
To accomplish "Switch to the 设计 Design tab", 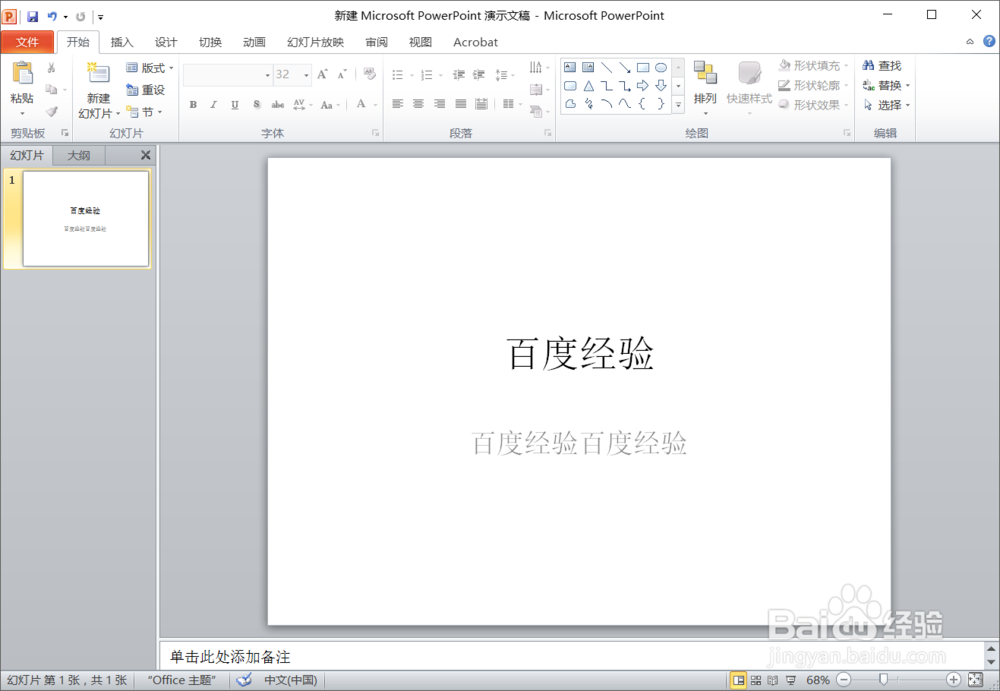I will click(x=166, y=42).
